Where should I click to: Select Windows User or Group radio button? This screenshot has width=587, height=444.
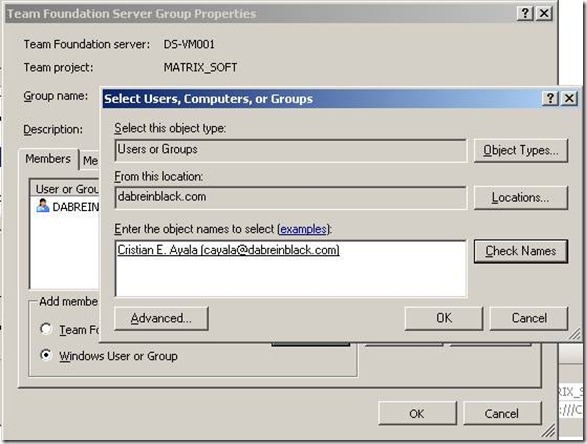click(46, 355)
